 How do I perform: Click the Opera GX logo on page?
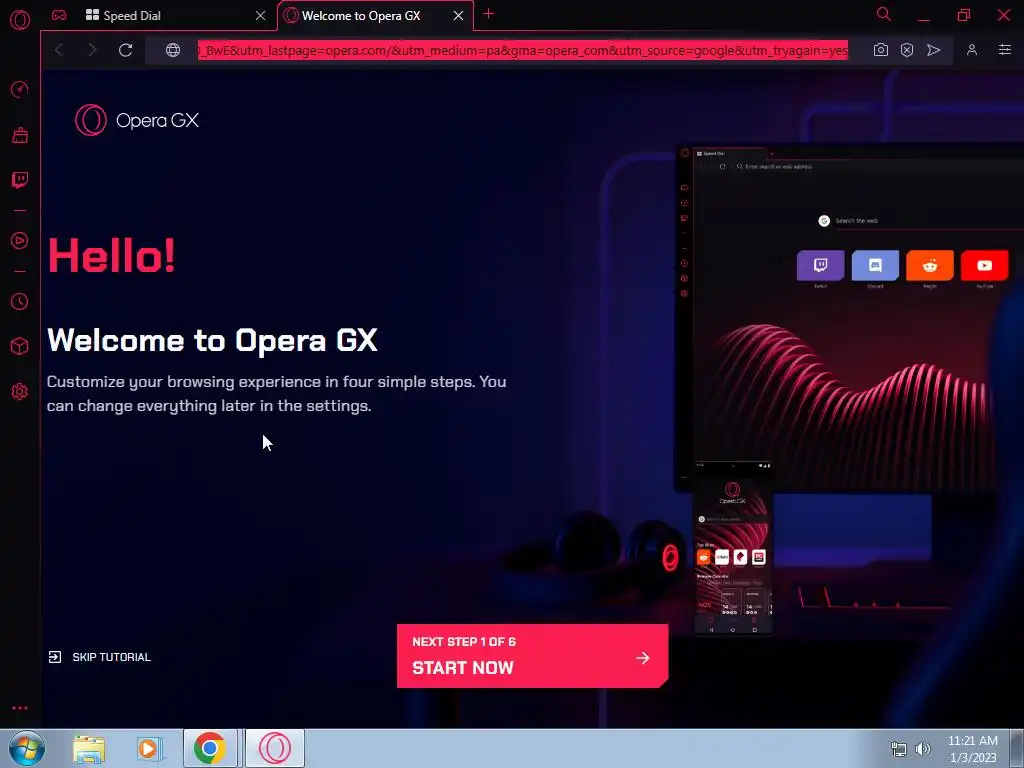[136, 120]
